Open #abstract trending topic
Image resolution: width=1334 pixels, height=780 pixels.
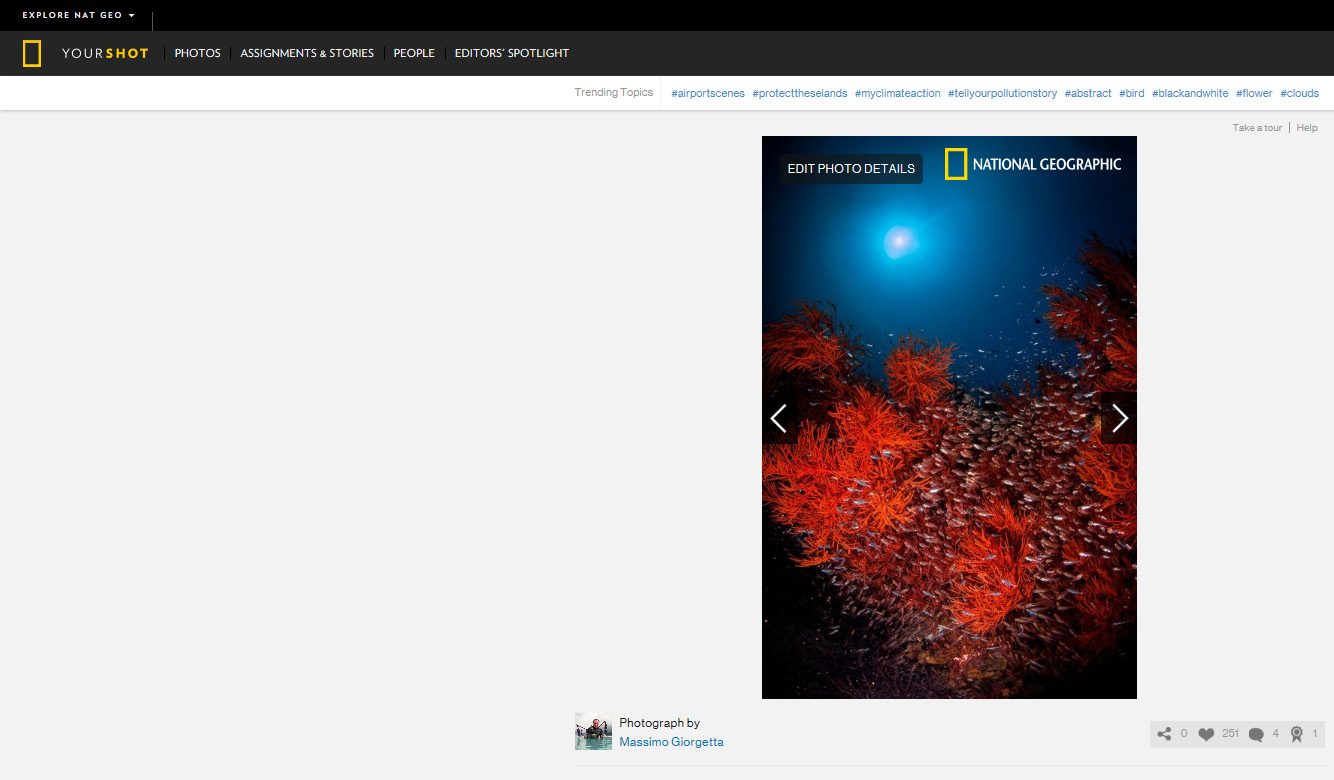(1088, 93)
